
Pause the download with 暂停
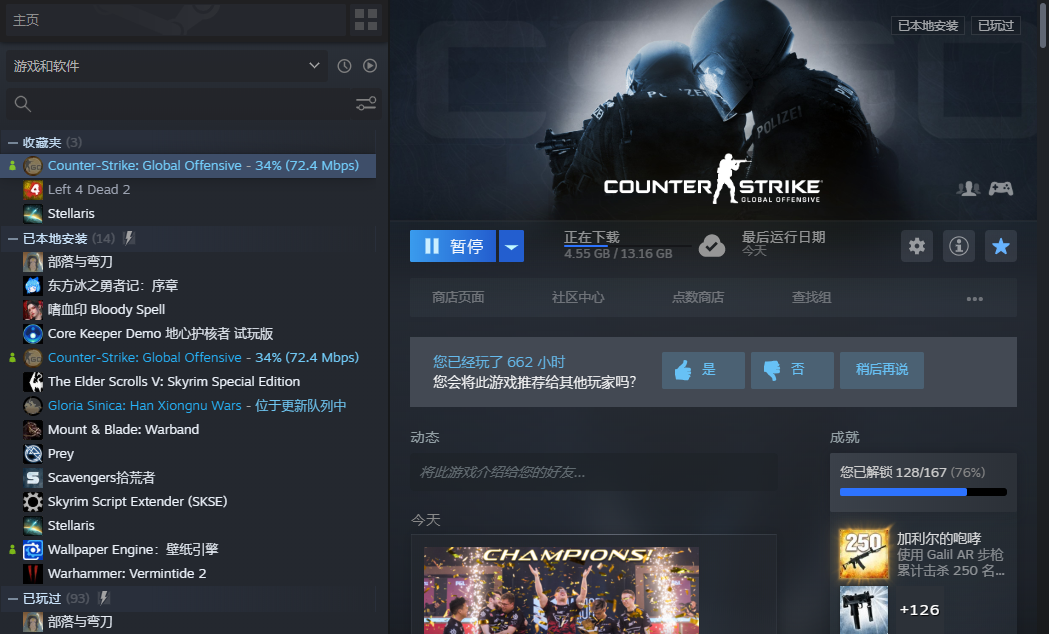point(453,246)
